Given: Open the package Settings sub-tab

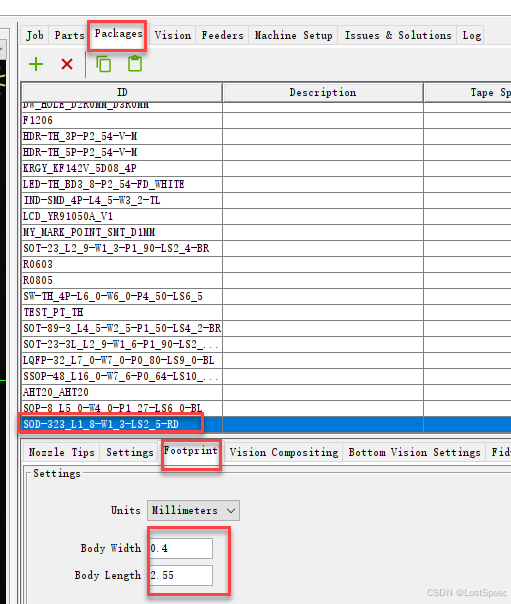Looking at the screenshot, I should tap(130, 452).
